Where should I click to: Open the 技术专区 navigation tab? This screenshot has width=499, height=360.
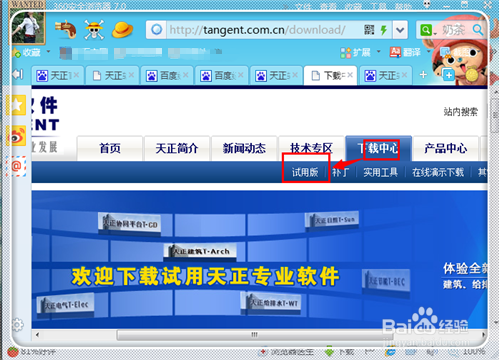[x=311, y=148]
